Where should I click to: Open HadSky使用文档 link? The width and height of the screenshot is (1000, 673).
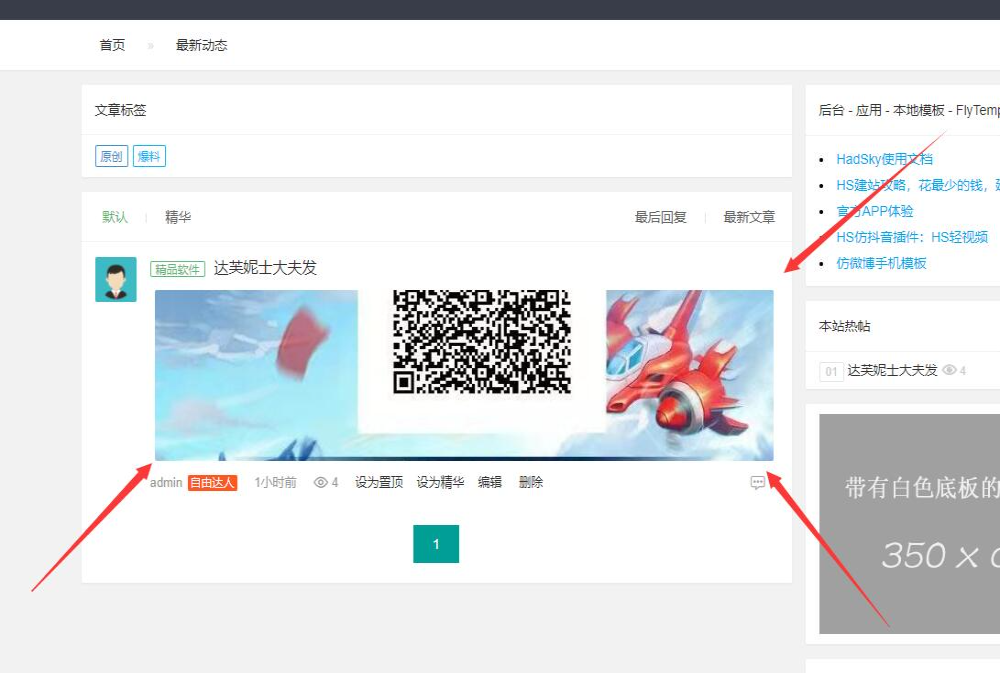pyautogui.click(x=885, y=159)
